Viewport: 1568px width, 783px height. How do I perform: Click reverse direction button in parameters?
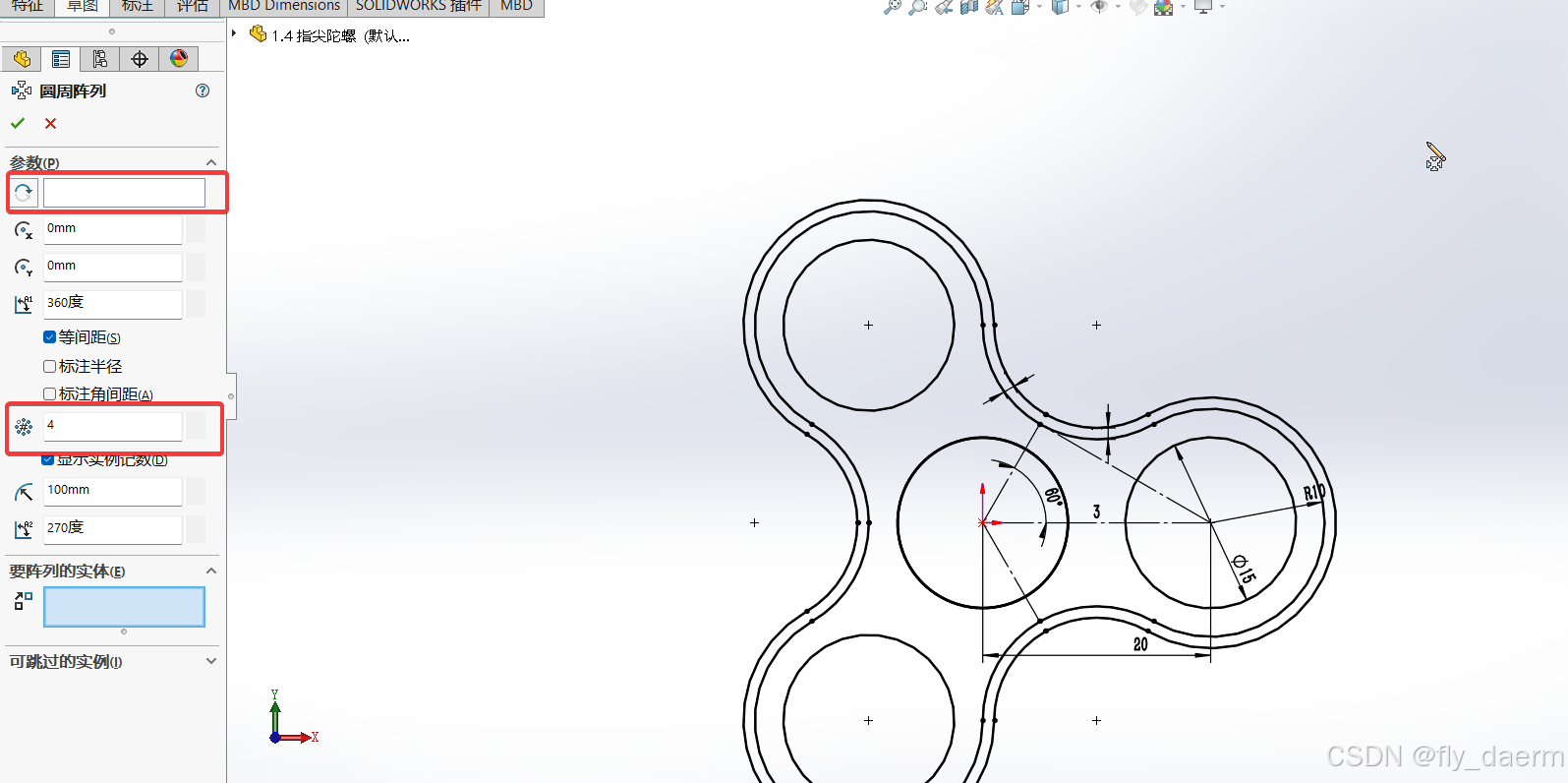point(24,193)
